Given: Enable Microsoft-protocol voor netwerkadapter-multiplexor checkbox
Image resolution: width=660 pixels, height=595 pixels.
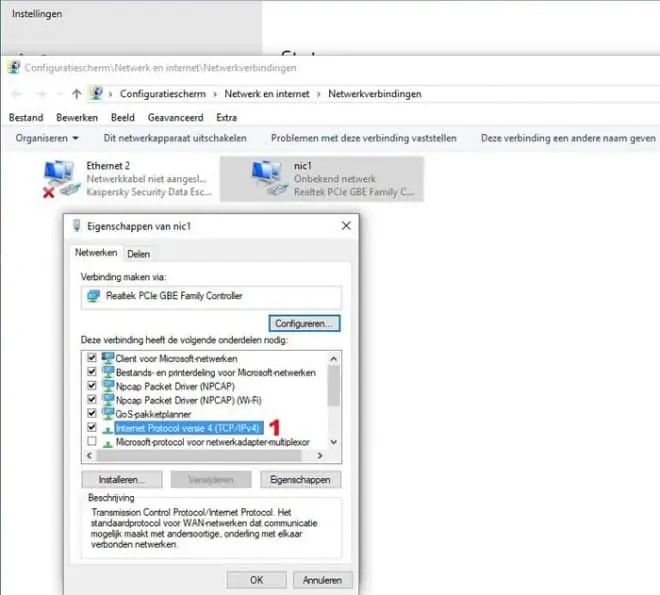Looking at the screenshot, I should click(92, 441).
